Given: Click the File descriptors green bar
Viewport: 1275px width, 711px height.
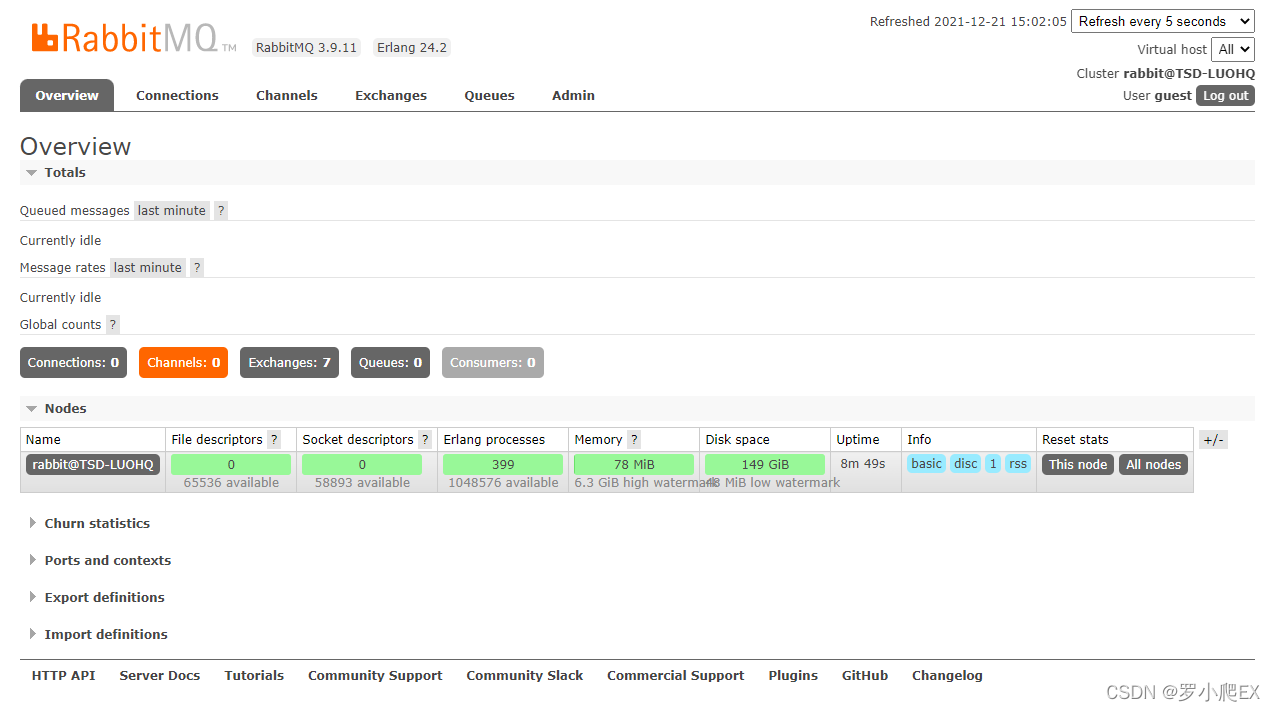Looking at the screenshot, I should click(x=231, y=465).
